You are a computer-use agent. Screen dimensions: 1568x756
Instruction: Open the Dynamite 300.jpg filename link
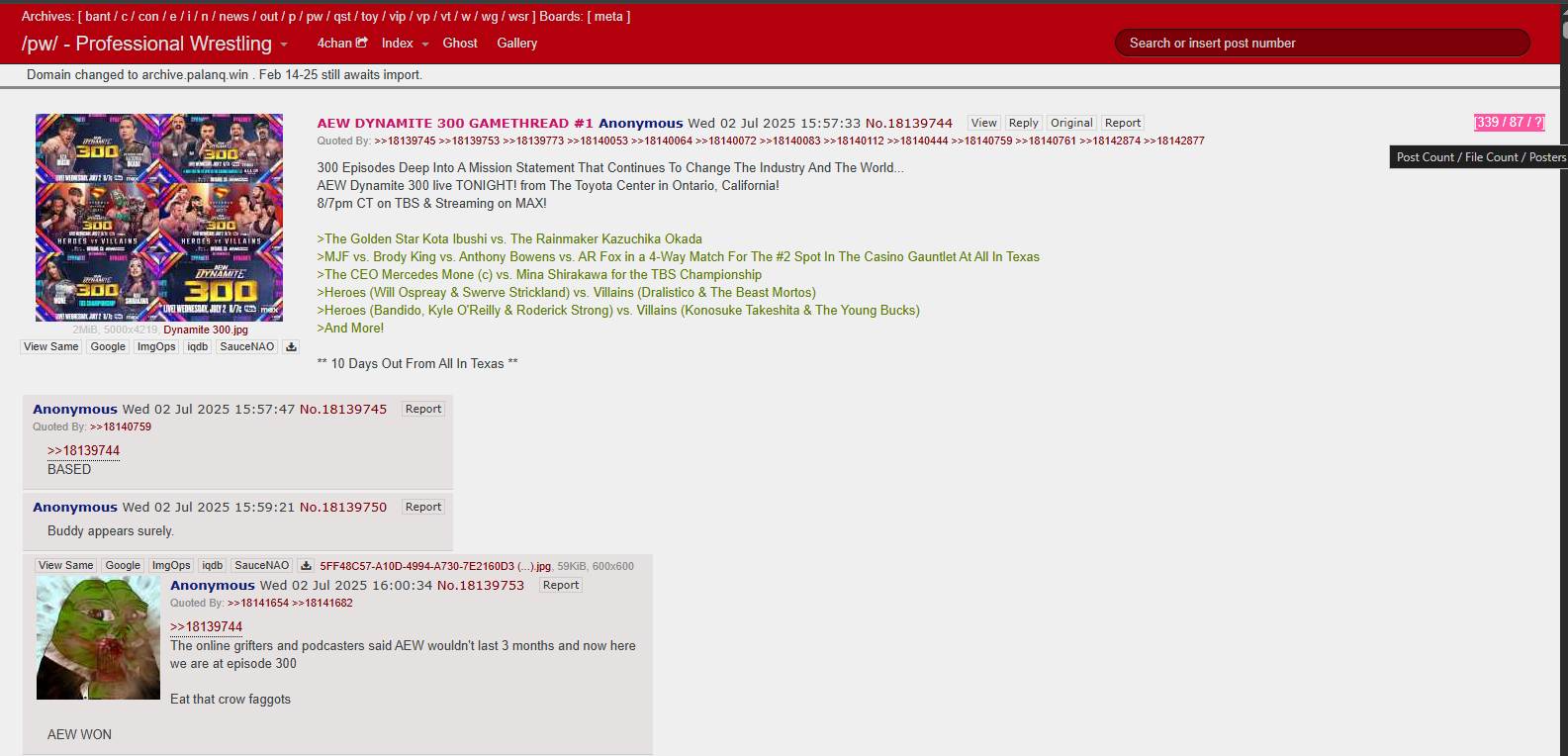(206, 330)
